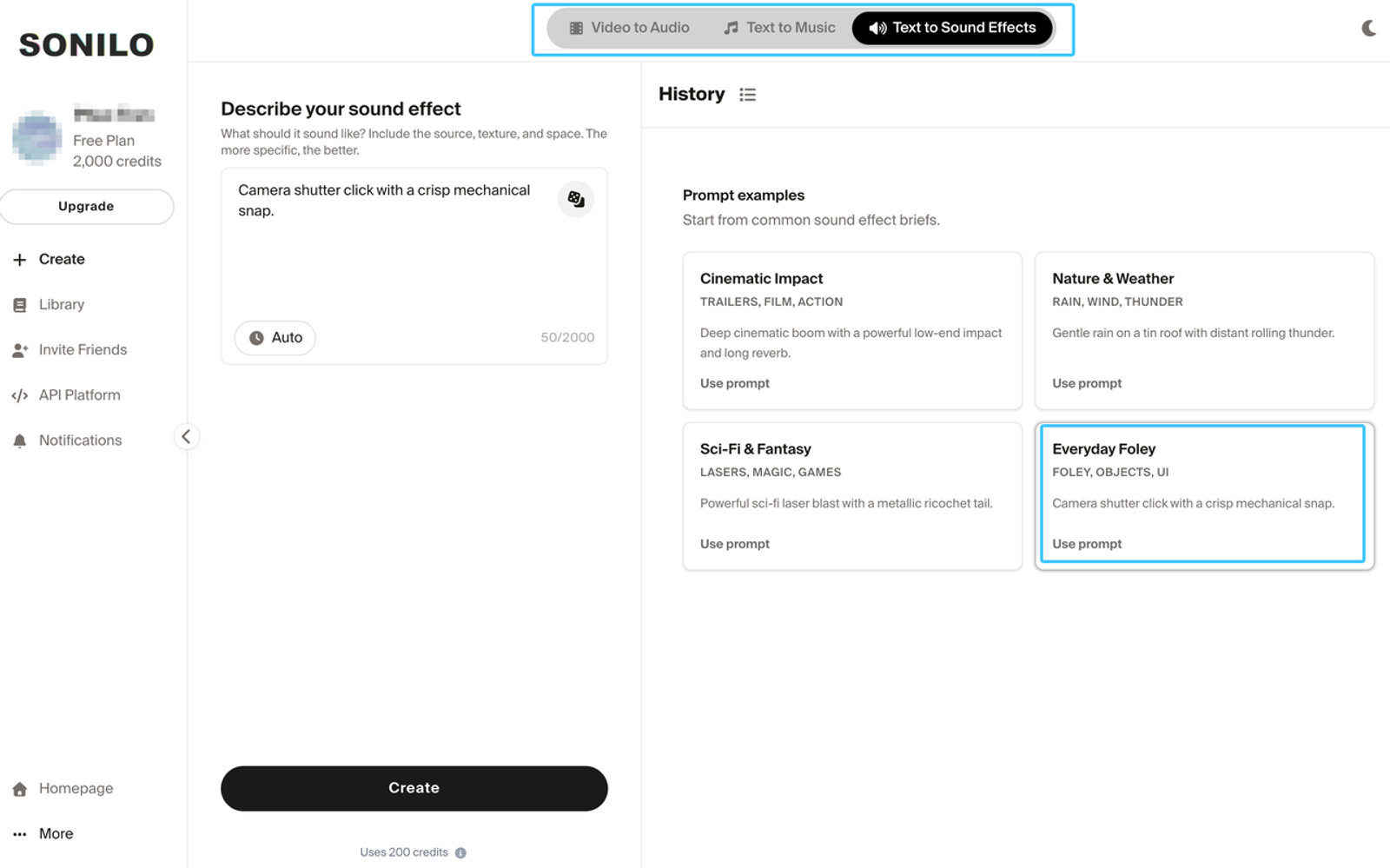Switch to the Text to Music tab

pyautogui.click(x=779, y=28)
